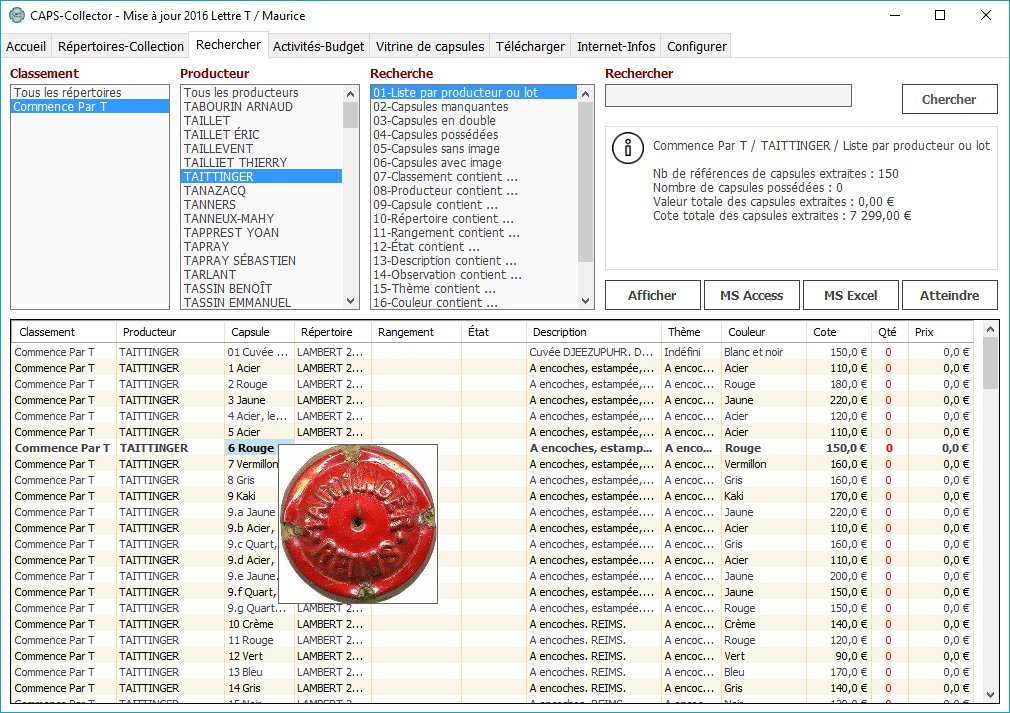Select the '10 Crème' capsule cell
Screen dimensions: 1010x713
point(259,624)
